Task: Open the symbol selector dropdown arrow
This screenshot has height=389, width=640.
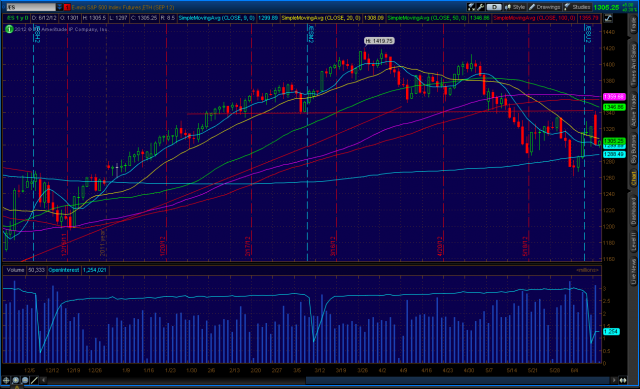Action: click(x=60, y=7)
